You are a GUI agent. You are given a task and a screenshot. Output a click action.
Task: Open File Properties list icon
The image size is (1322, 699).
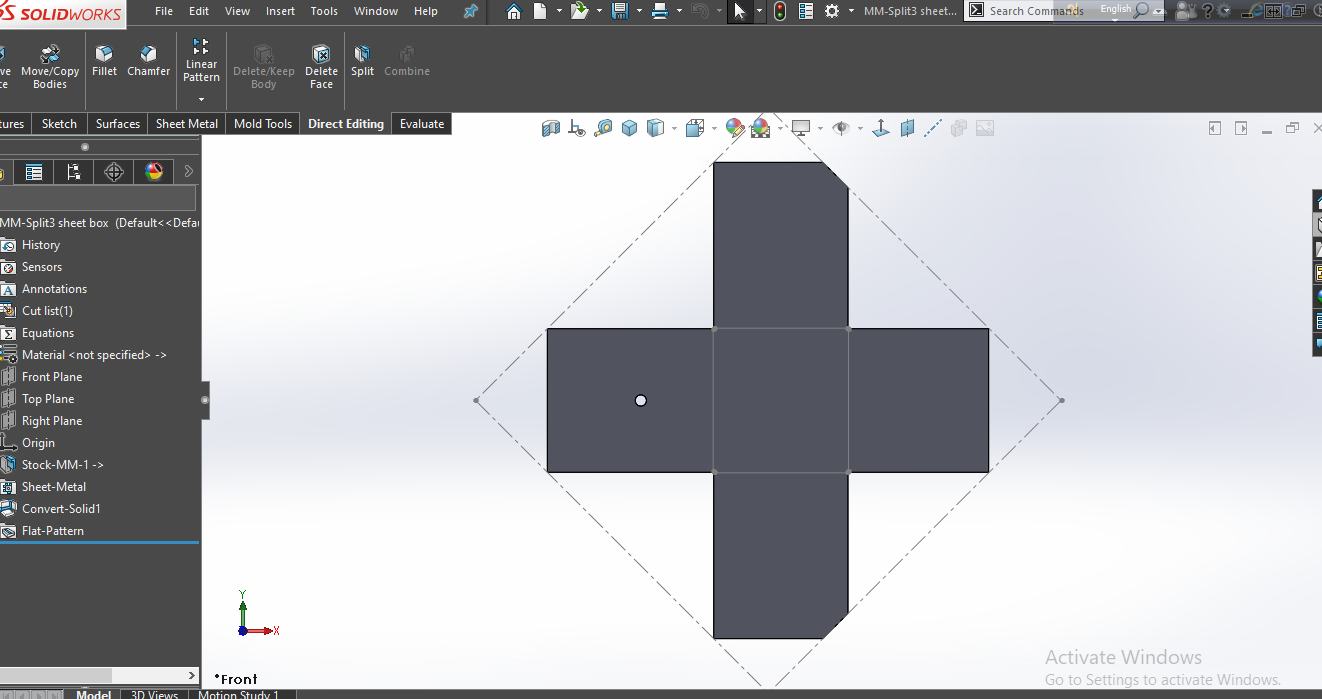tap(806, 12)
